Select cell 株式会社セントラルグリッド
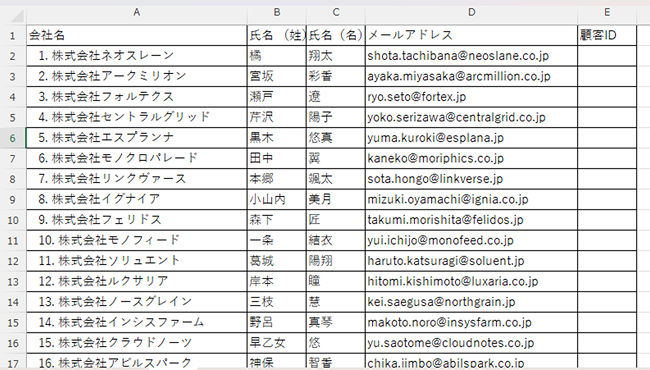The width and height of the screenshot is (650, 370). point(137,117)
